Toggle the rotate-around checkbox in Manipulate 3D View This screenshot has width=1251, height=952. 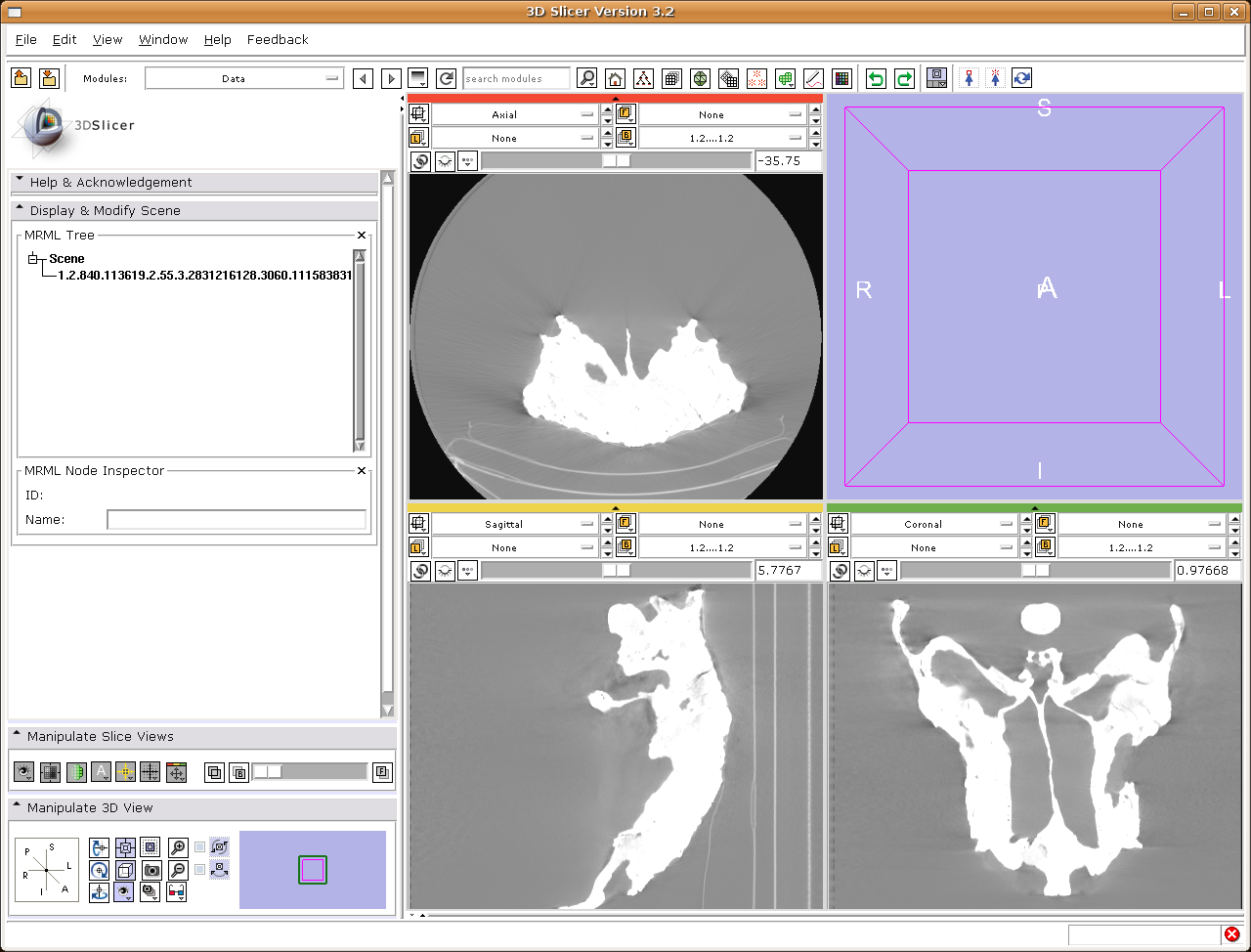pos(200,847)
